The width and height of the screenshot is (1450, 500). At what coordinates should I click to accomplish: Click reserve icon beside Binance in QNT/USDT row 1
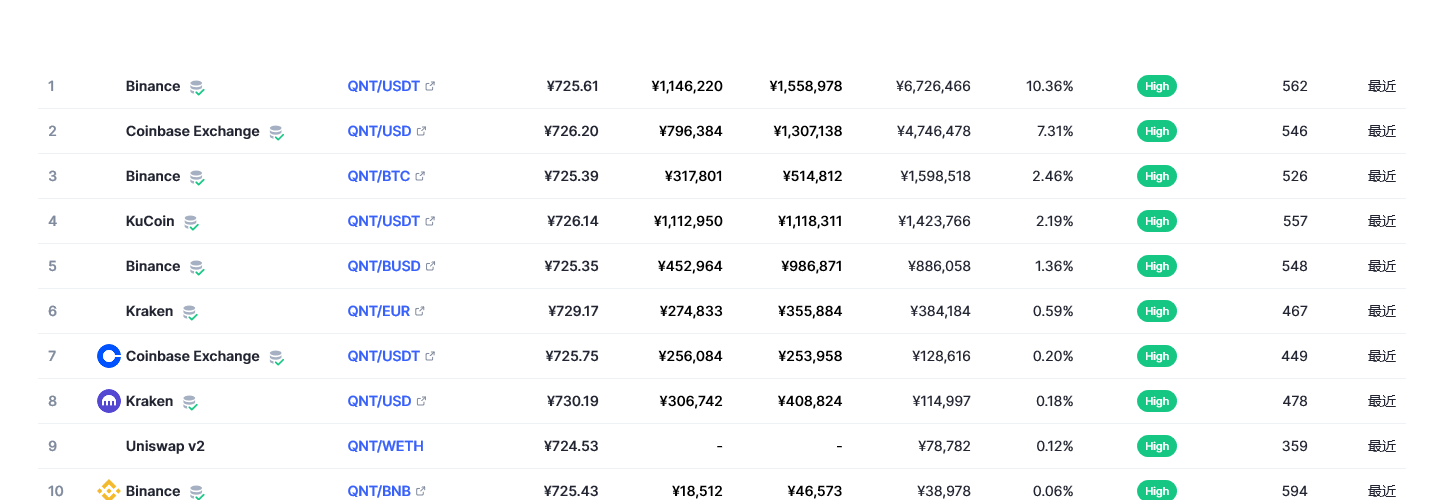tap(198, 87)
